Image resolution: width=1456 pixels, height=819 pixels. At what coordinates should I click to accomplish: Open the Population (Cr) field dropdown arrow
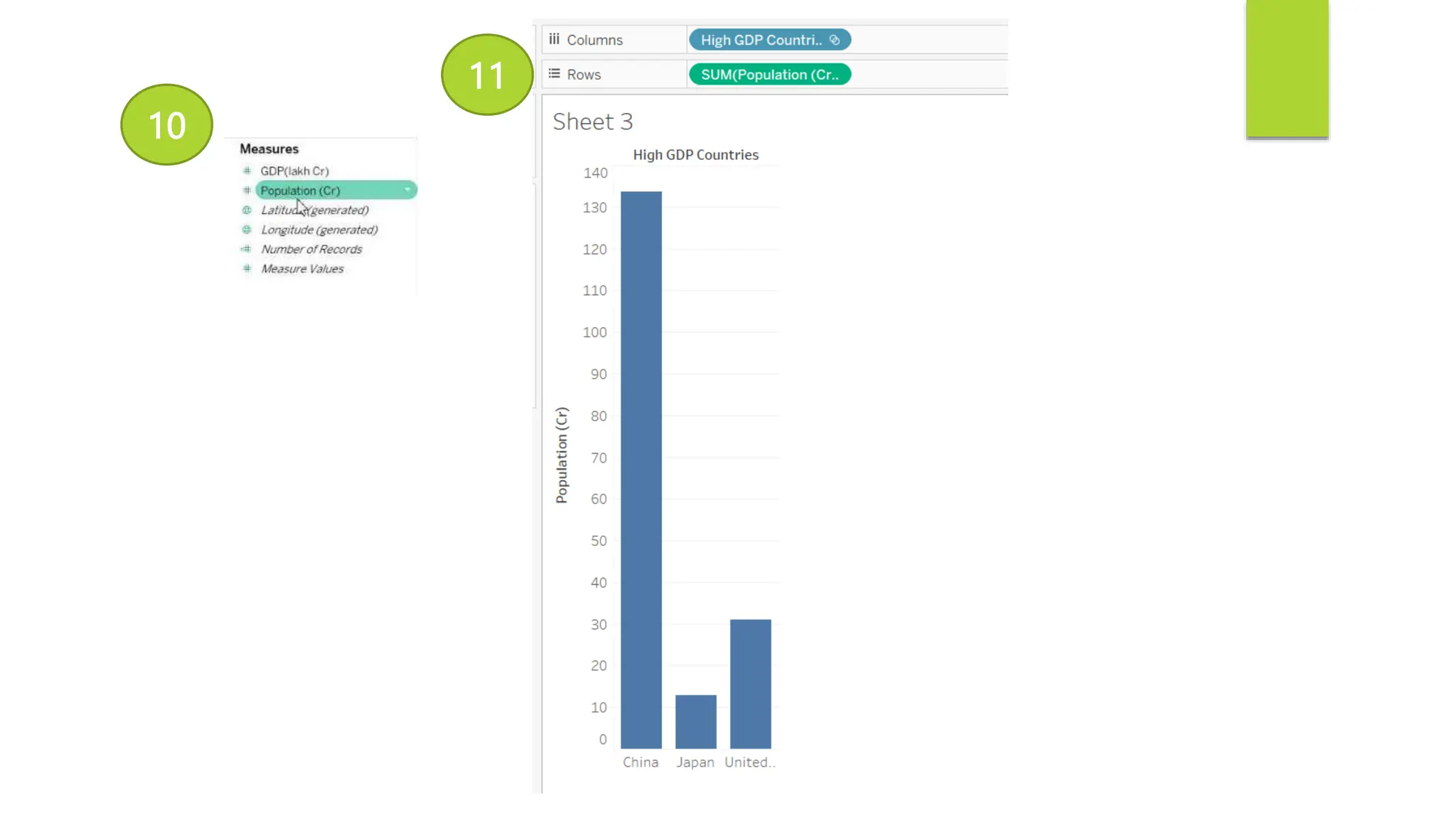point(407,190)
